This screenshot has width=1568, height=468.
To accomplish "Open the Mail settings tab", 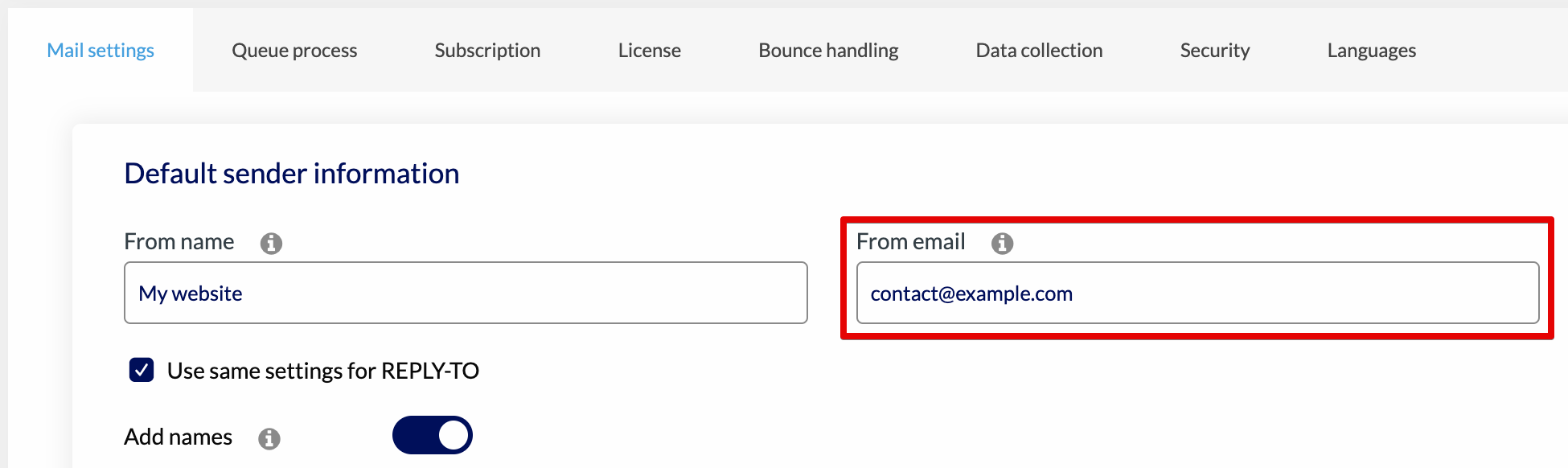I will (x=101, y=50).
